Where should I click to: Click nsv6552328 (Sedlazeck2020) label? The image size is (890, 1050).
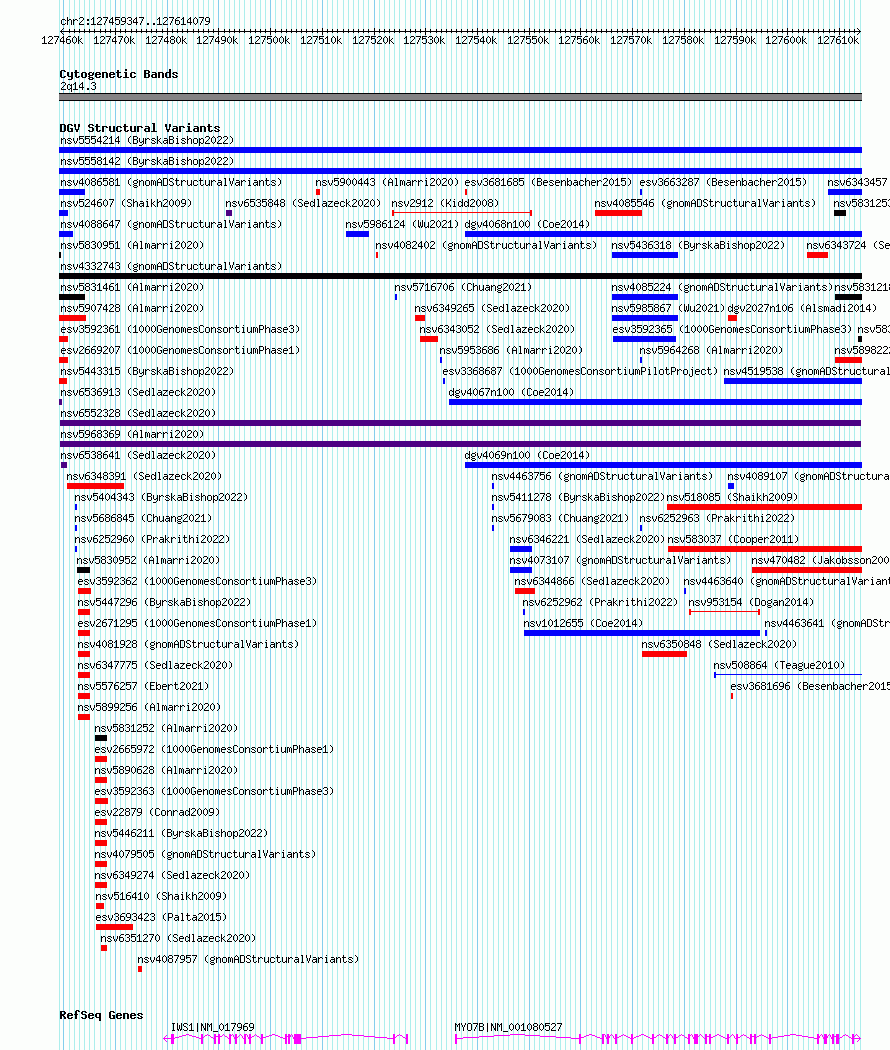coord(138,413)
